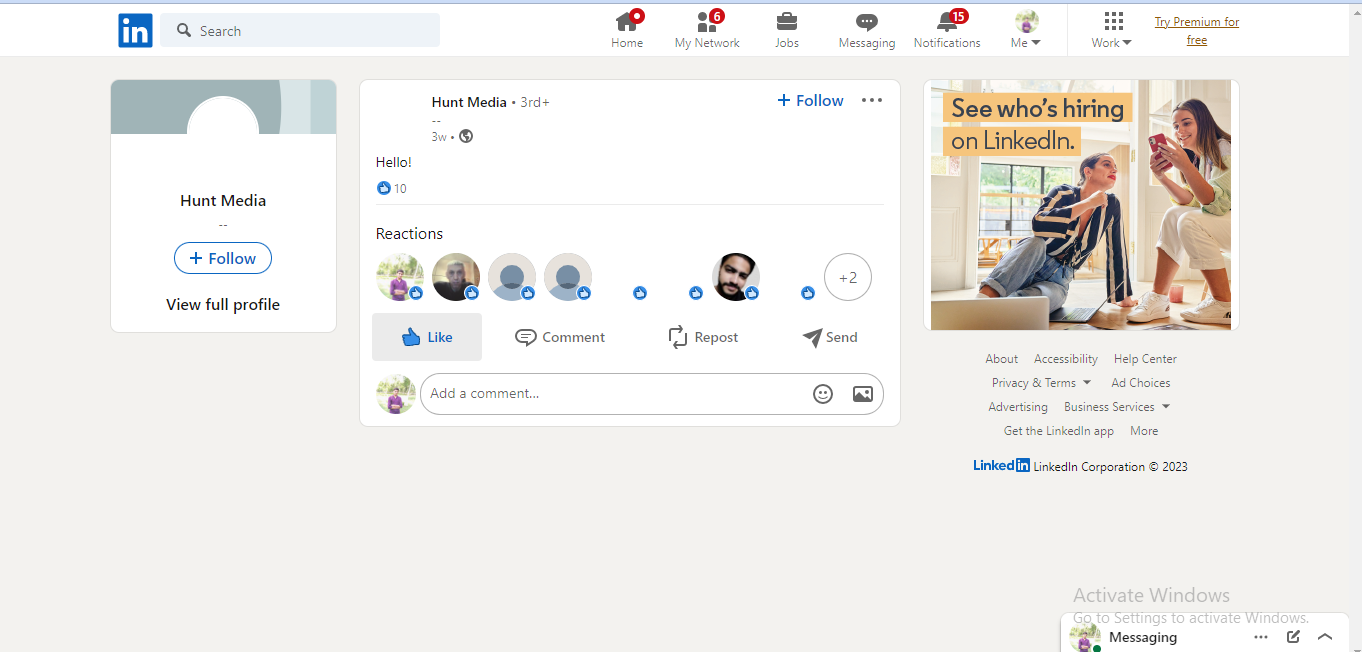Expand Privacy & Terms dropdown

pyautogui.click(x=1041, y=383)
